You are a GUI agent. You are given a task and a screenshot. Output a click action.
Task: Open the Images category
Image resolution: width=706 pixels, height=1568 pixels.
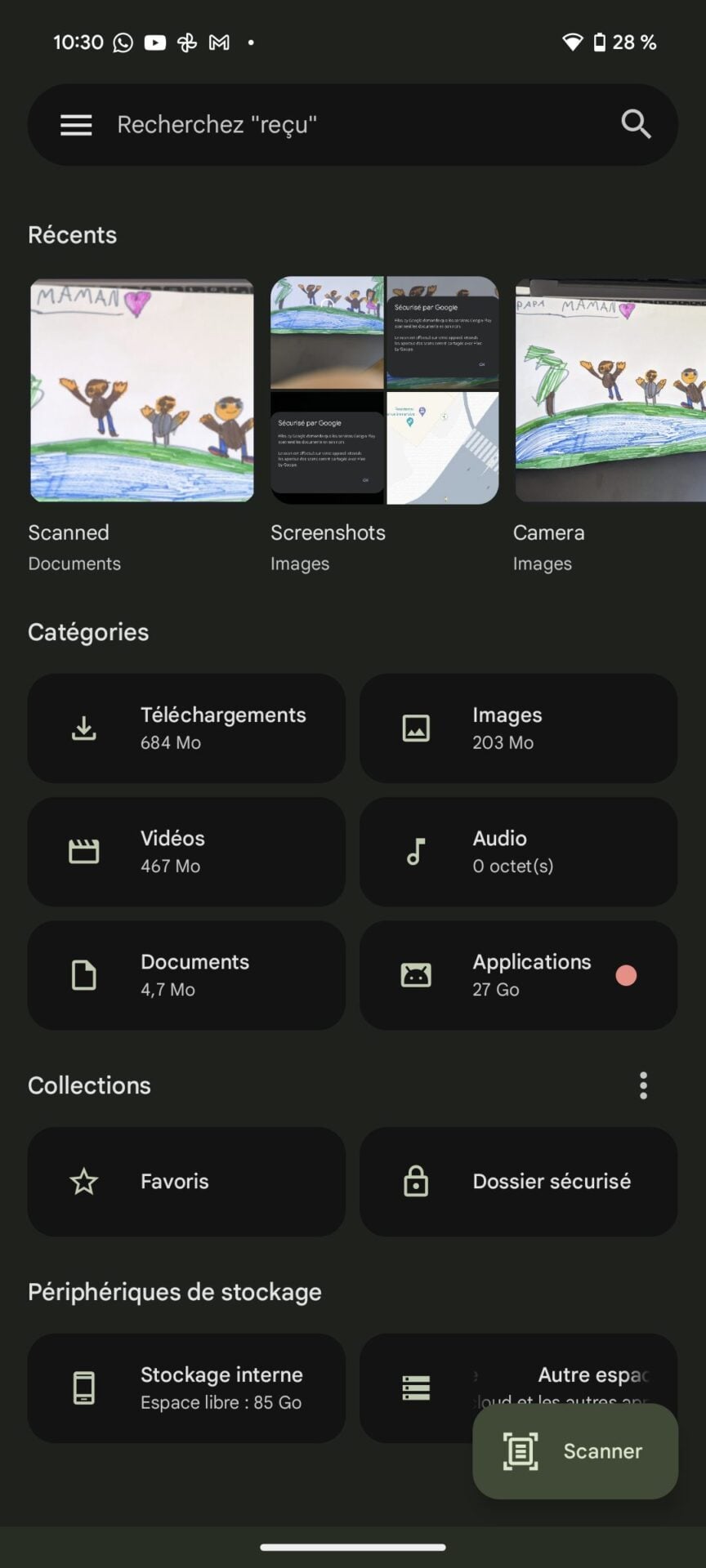coord(518,728)
